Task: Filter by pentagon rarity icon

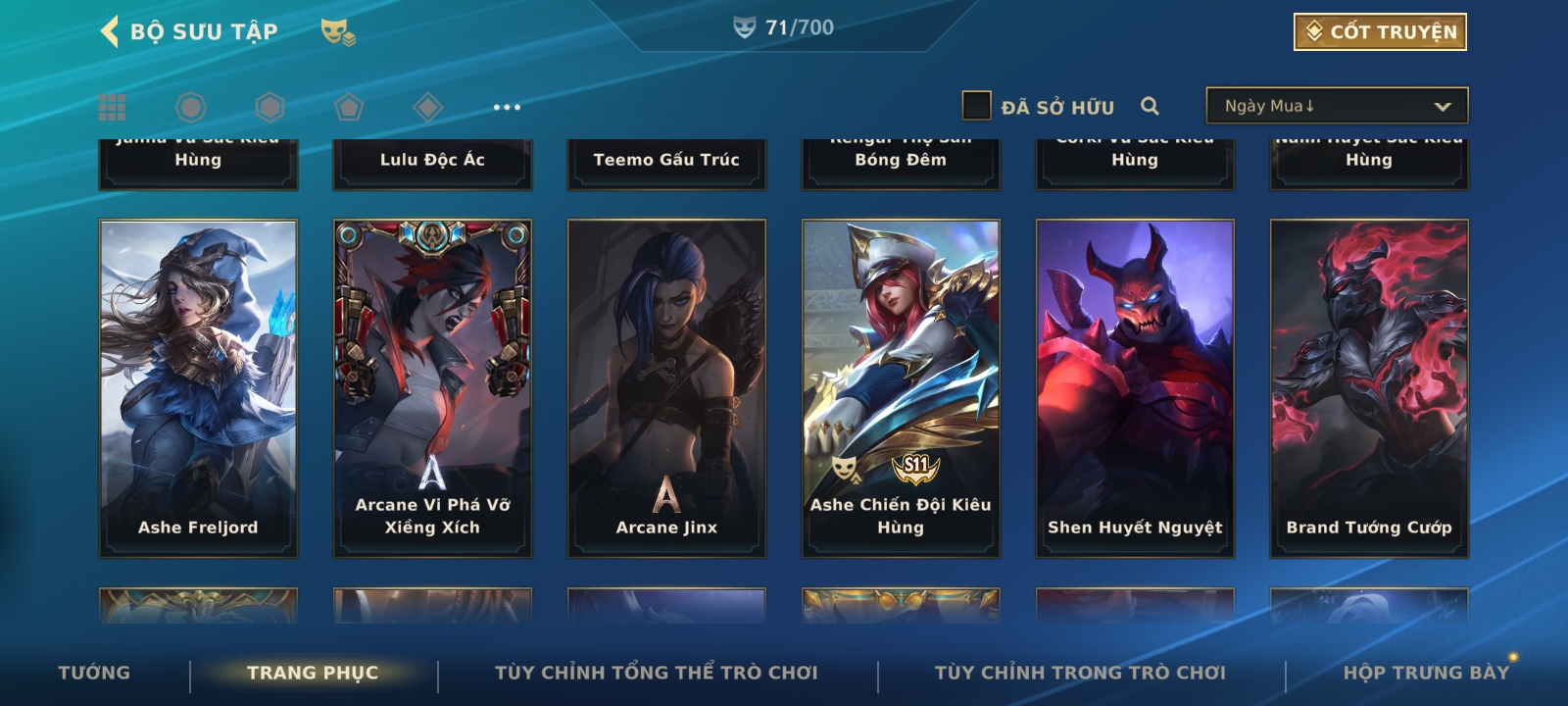Action: [x=349, y=107]
